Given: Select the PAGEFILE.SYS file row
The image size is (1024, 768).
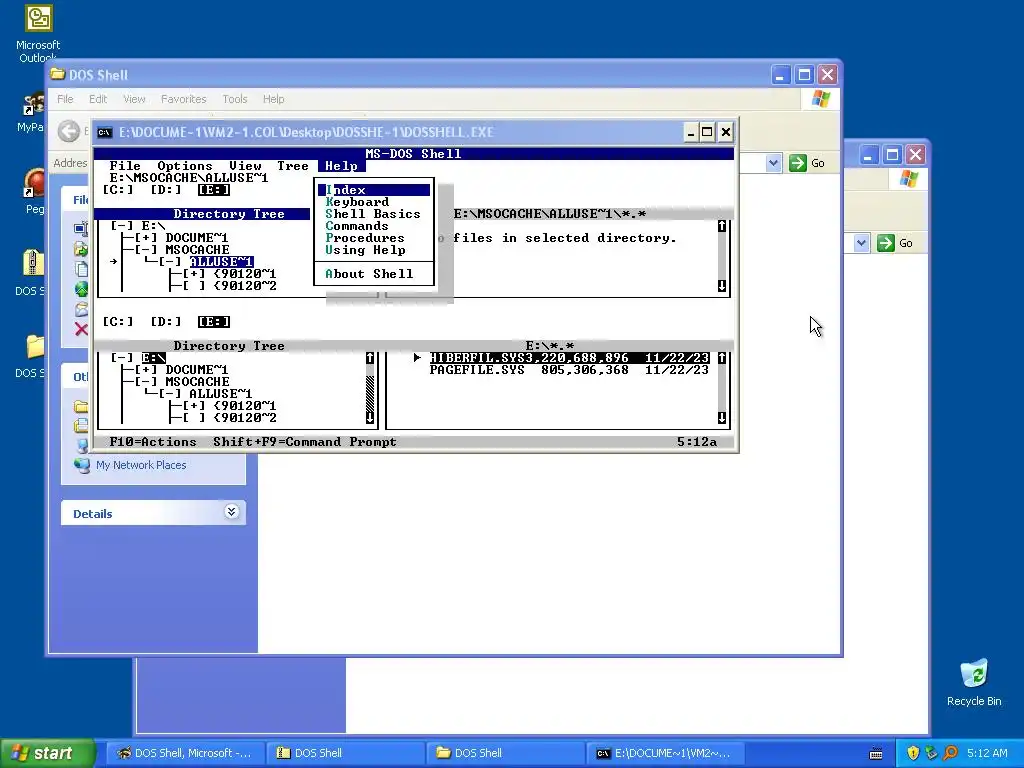Looking at the screenshot, I should 569,370.
